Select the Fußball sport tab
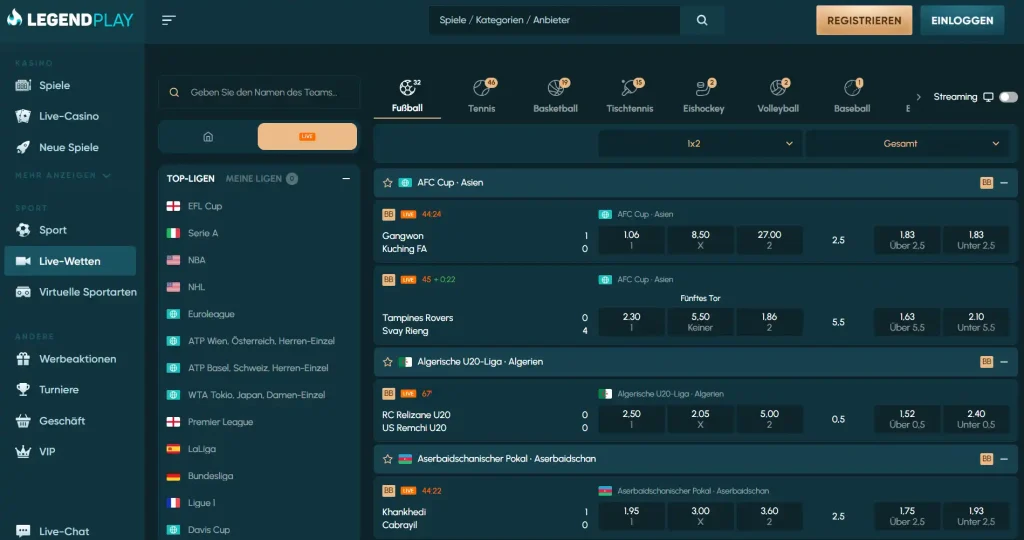 (408, 96)
